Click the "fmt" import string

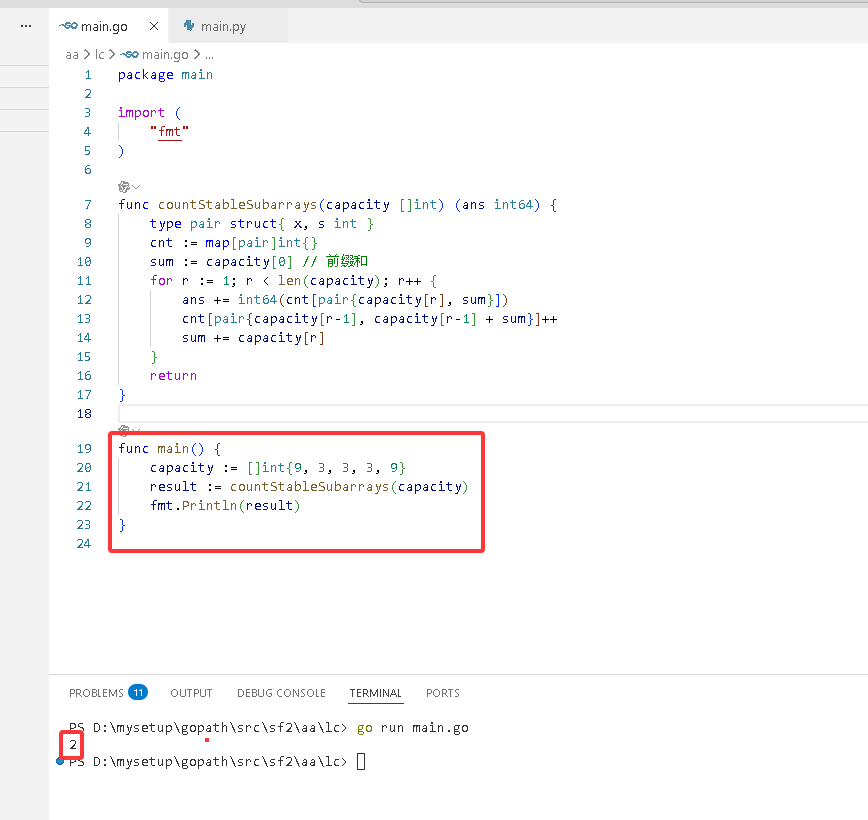[x=169, y=132]
